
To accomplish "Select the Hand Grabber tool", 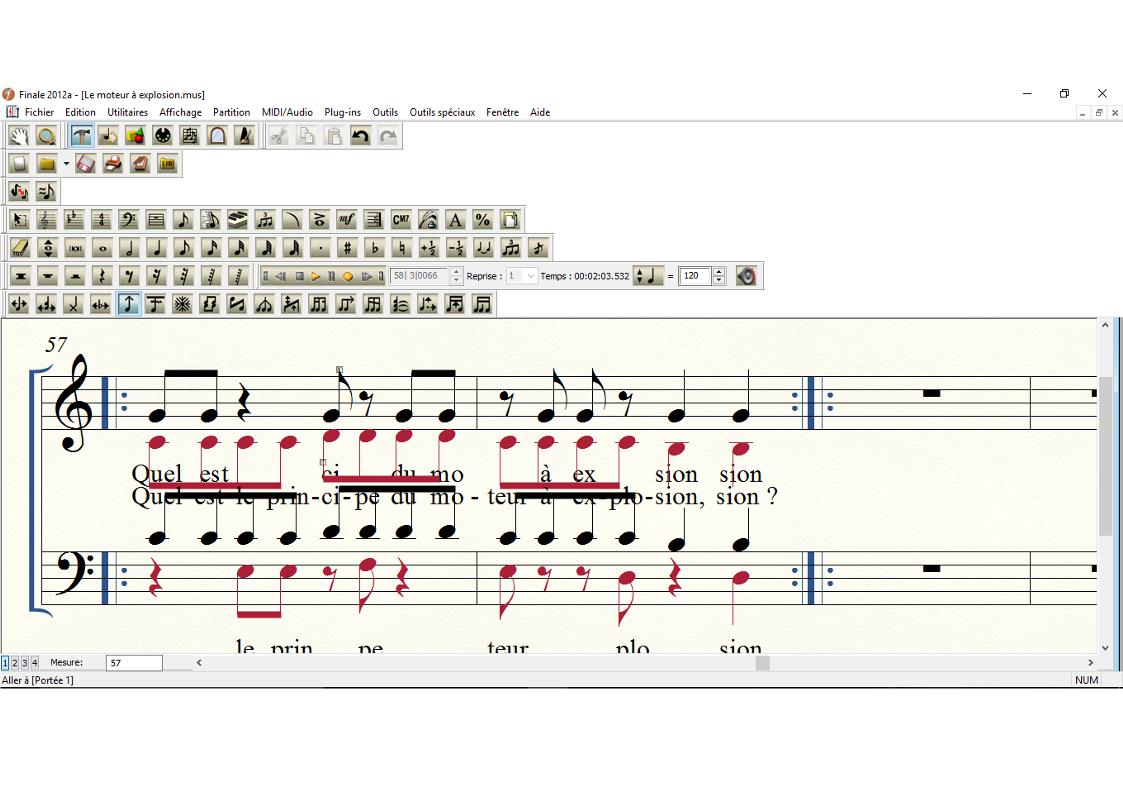I will pos(19,136).
